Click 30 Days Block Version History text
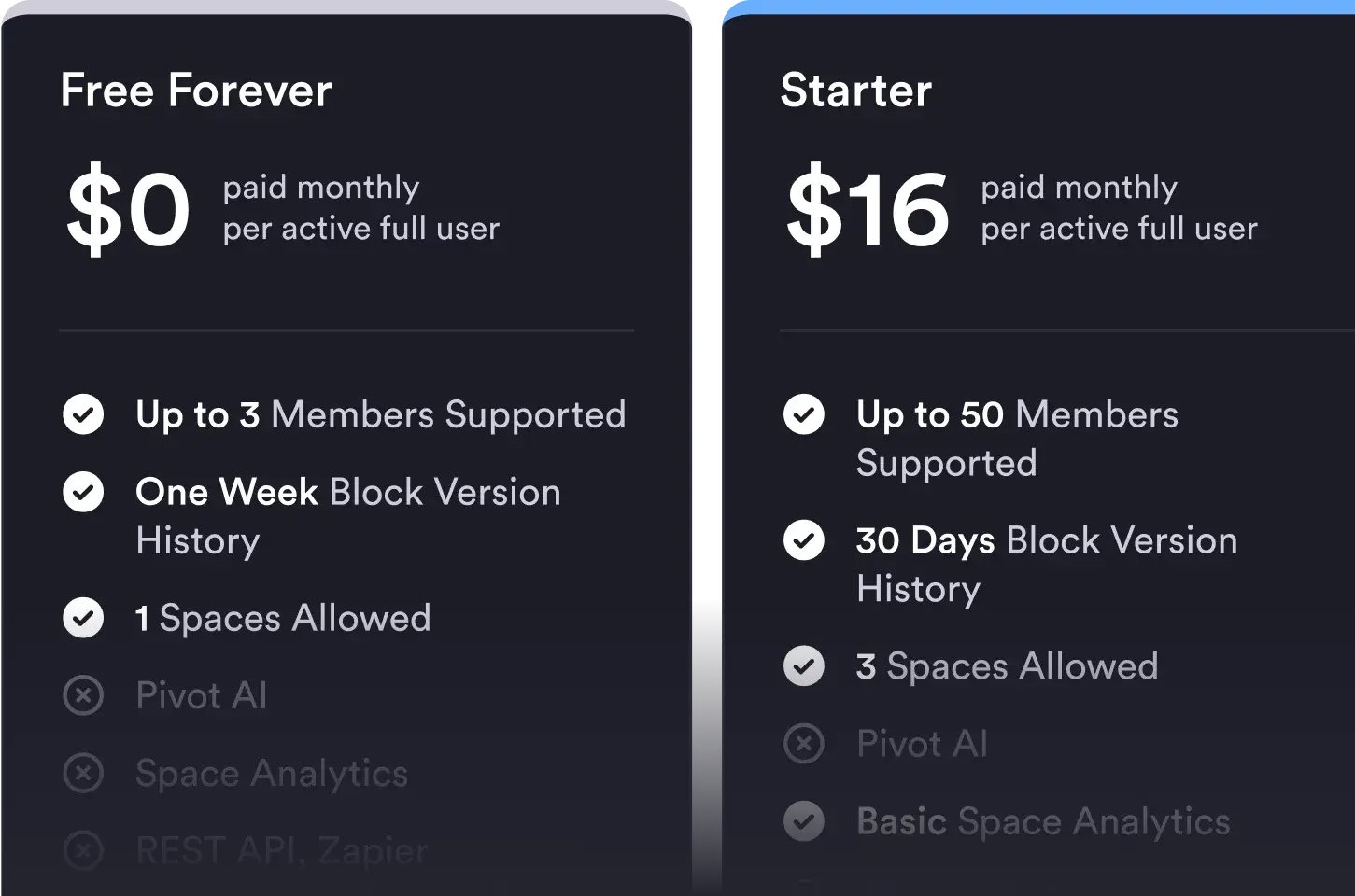Image resolution: width=1355 pixels, height=896 pixels. click(1046, 564)
